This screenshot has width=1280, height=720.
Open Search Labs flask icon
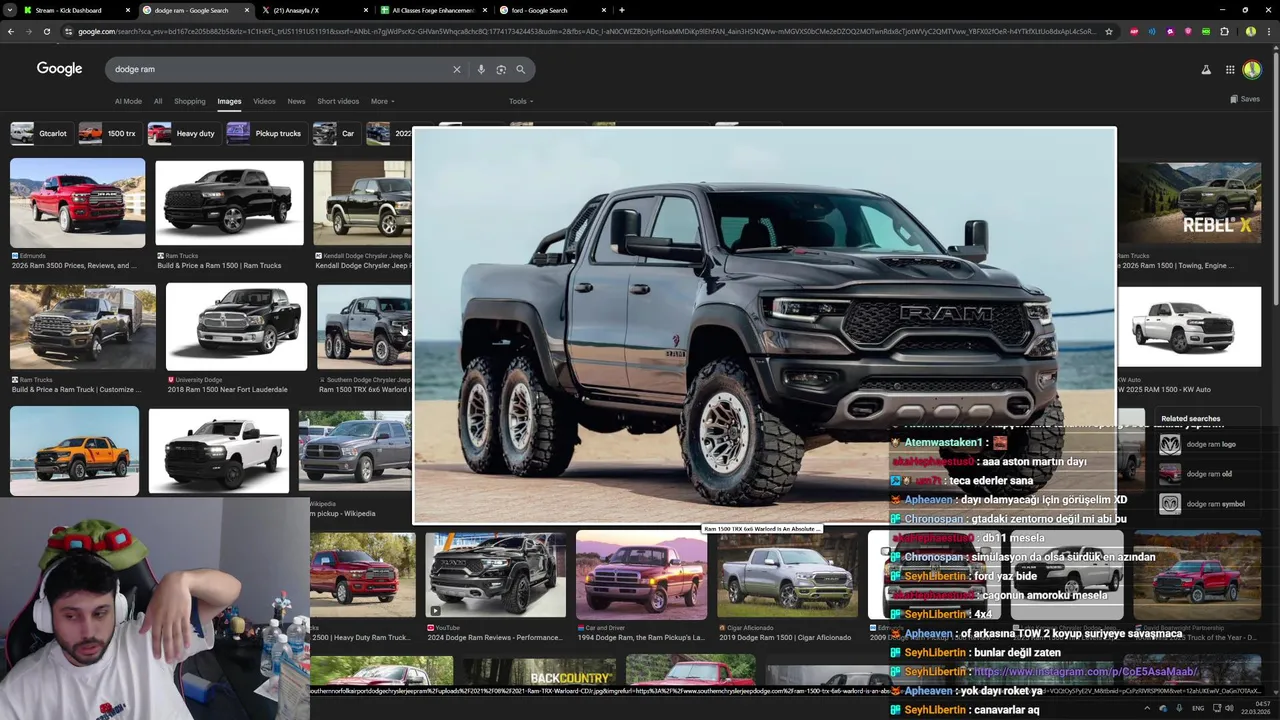point(1206,69)
